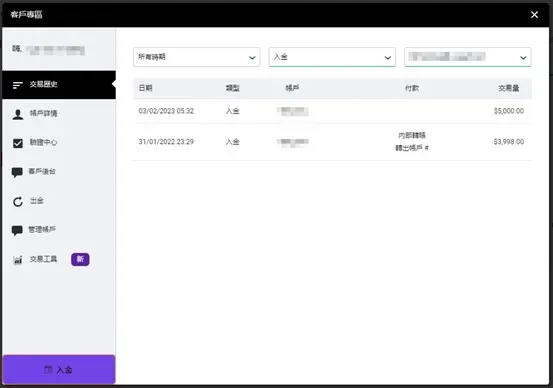This screenshot has height=388, width=553.
Task: Click the 類型 column header
Action: 232,88
